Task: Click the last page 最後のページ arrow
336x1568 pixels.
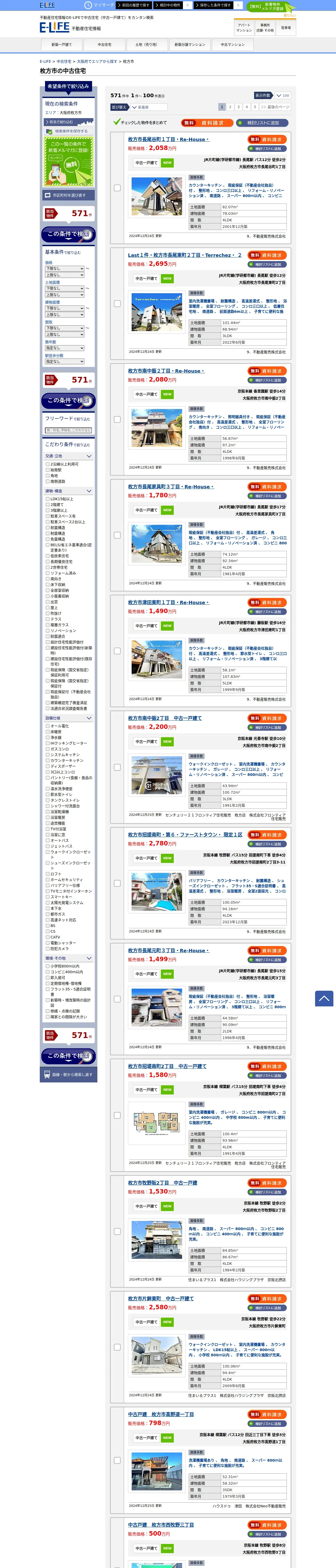Action: click(275, 107)
